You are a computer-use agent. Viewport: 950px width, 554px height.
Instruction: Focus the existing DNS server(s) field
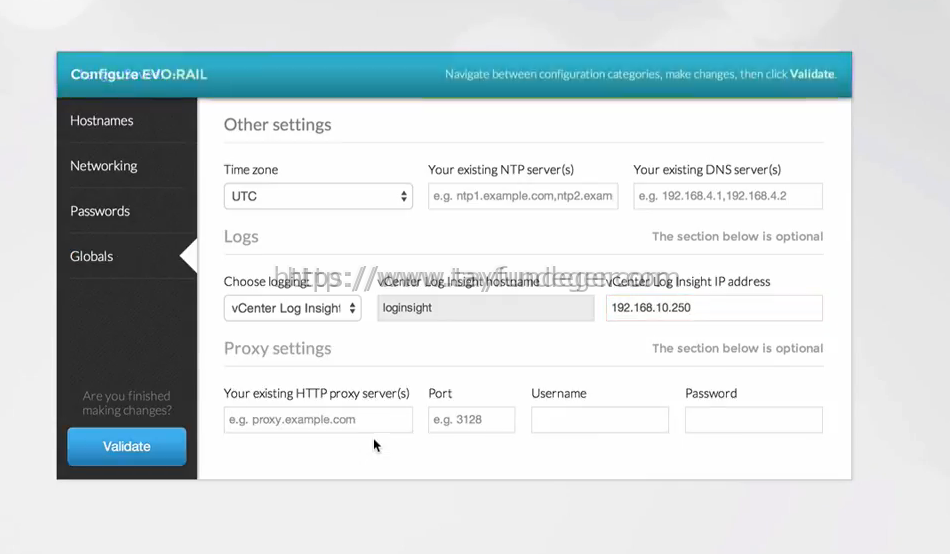click(728, 196)
